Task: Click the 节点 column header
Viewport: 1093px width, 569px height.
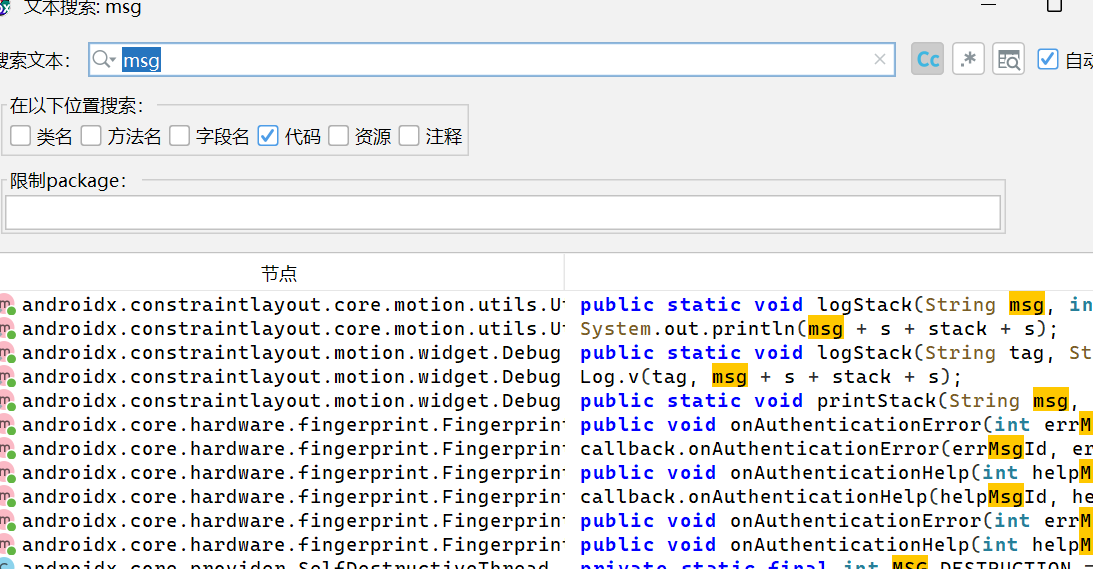Action: 280,273
